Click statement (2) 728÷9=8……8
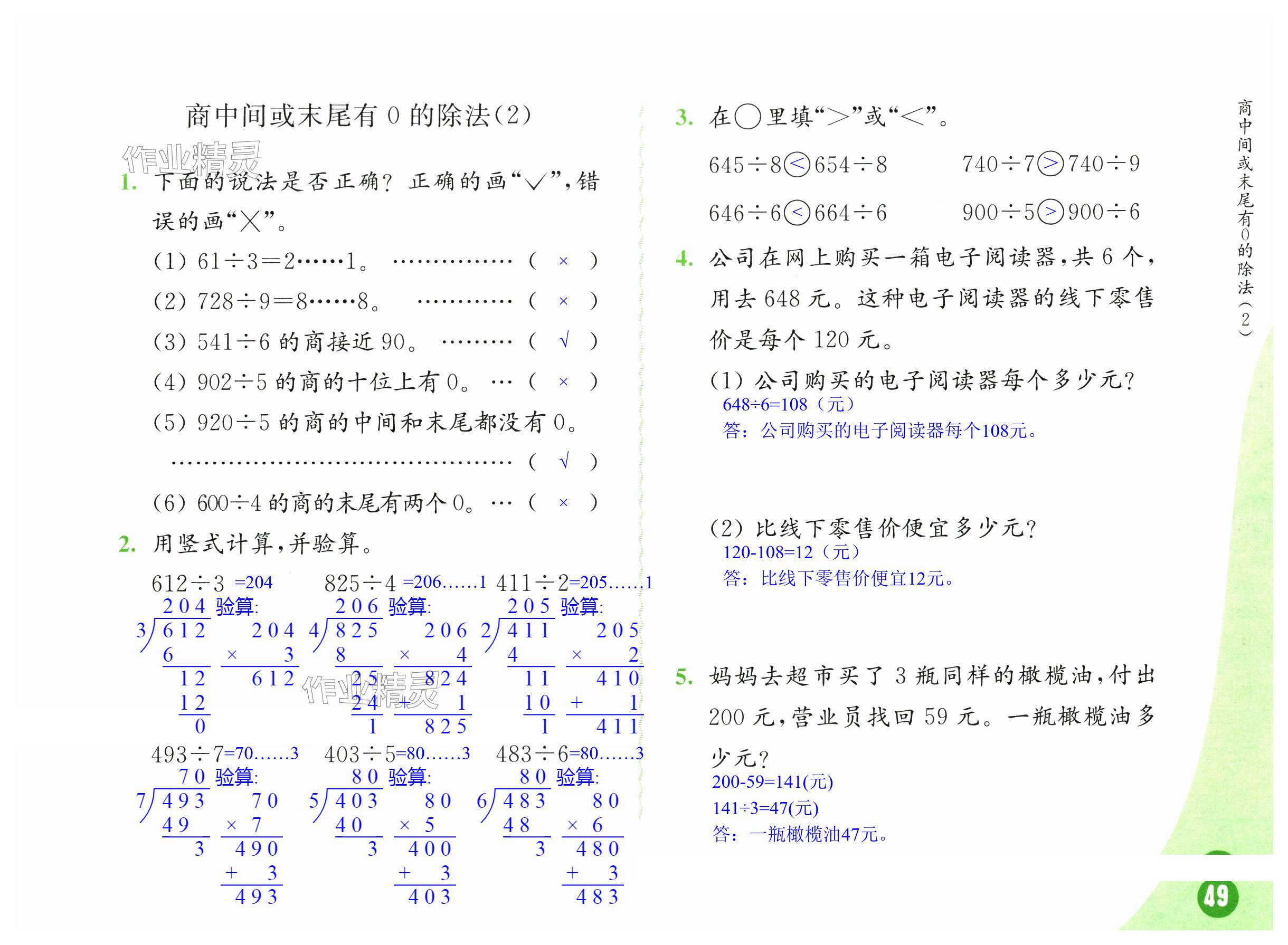1288x945 pixels. (267, 301)
